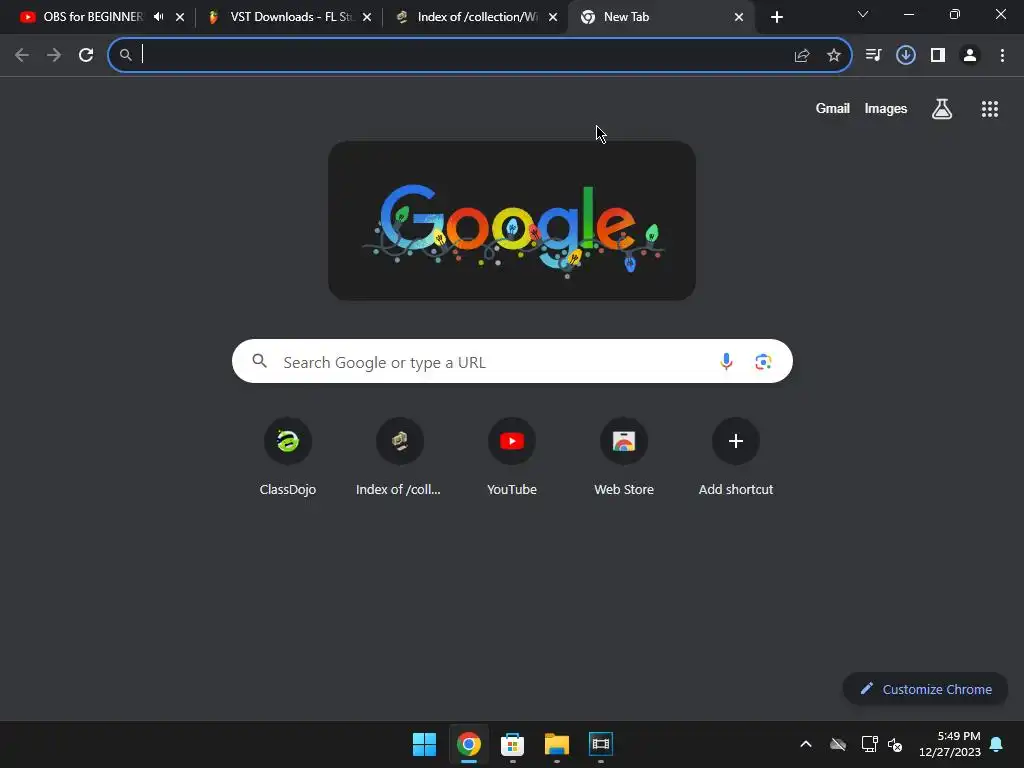Click the Search Google or type a URL box
Screen dimensions: 1024x768
pos(512,361)
